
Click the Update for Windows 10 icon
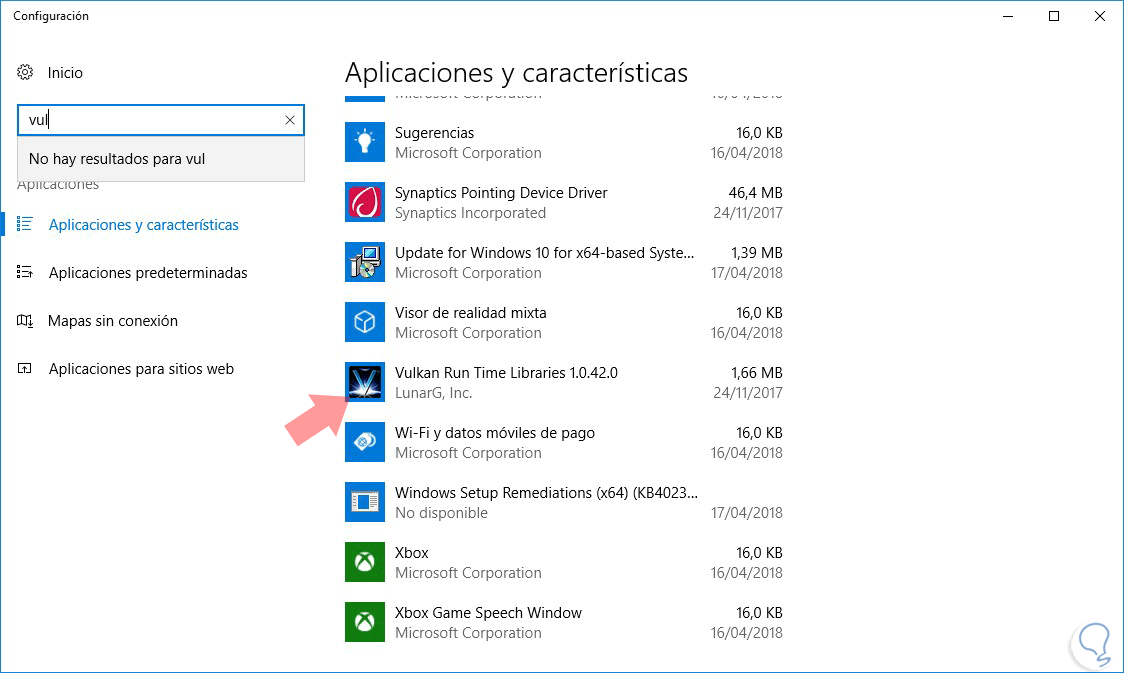point(365,262)
